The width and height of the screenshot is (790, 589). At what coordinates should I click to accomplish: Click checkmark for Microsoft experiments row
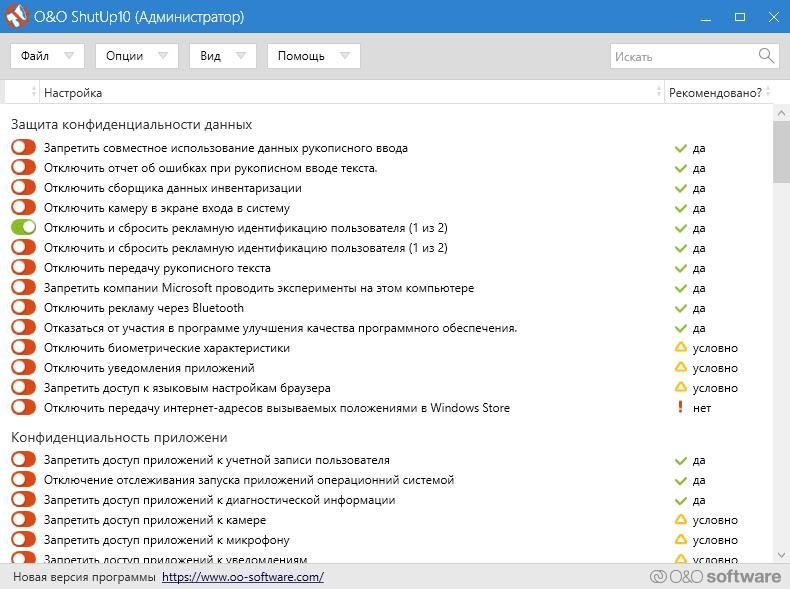pos(681,288)
